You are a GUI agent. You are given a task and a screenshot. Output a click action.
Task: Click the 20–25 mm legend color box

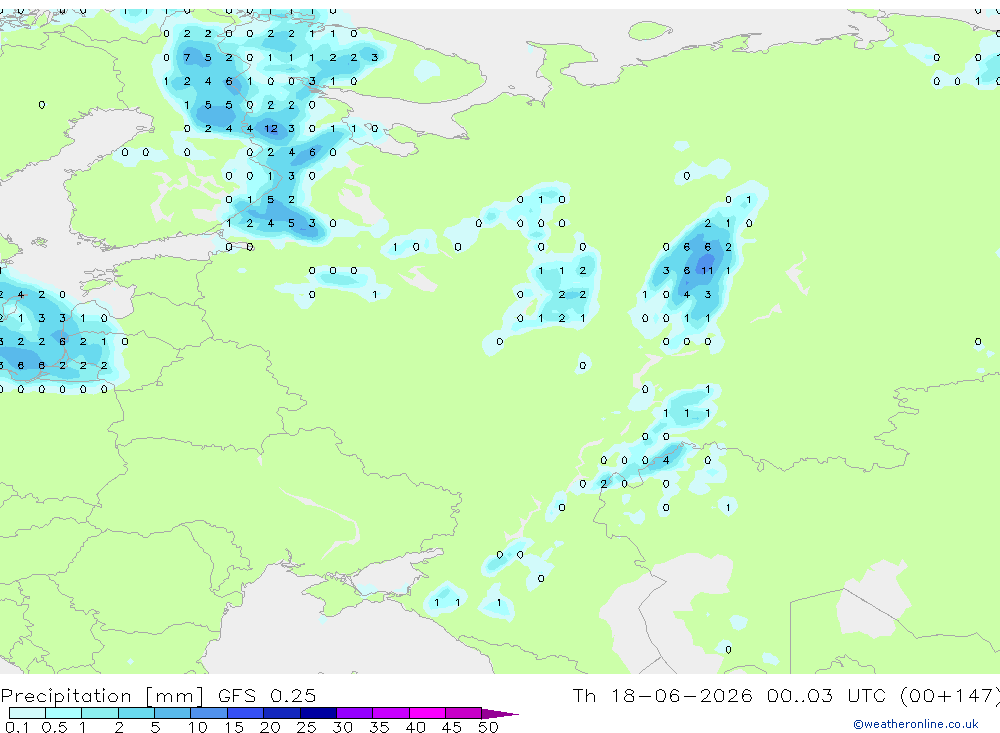282,713
